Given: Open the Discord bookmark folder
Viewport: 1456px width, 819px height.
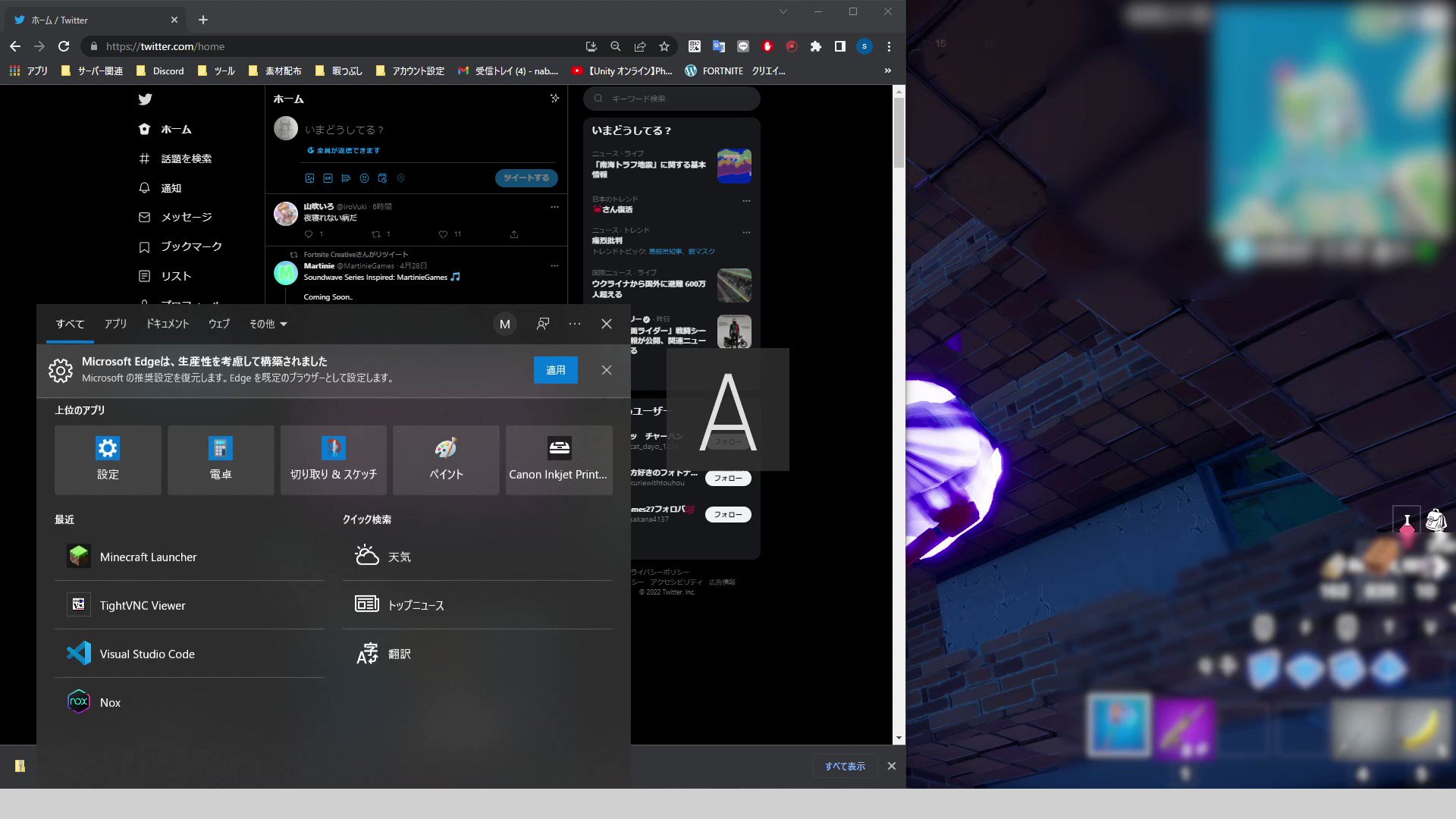Looking at the screenshot, I should [x=160, y=71].
